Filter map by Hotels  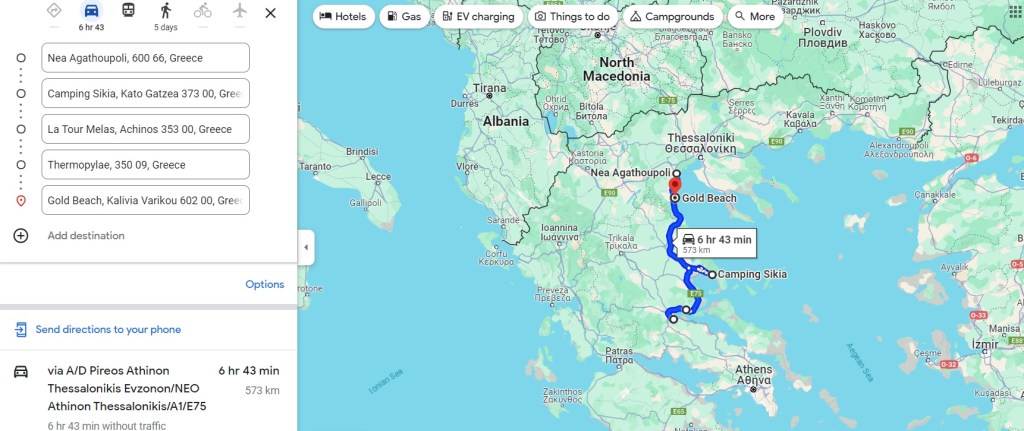click(x=344, y=16)
